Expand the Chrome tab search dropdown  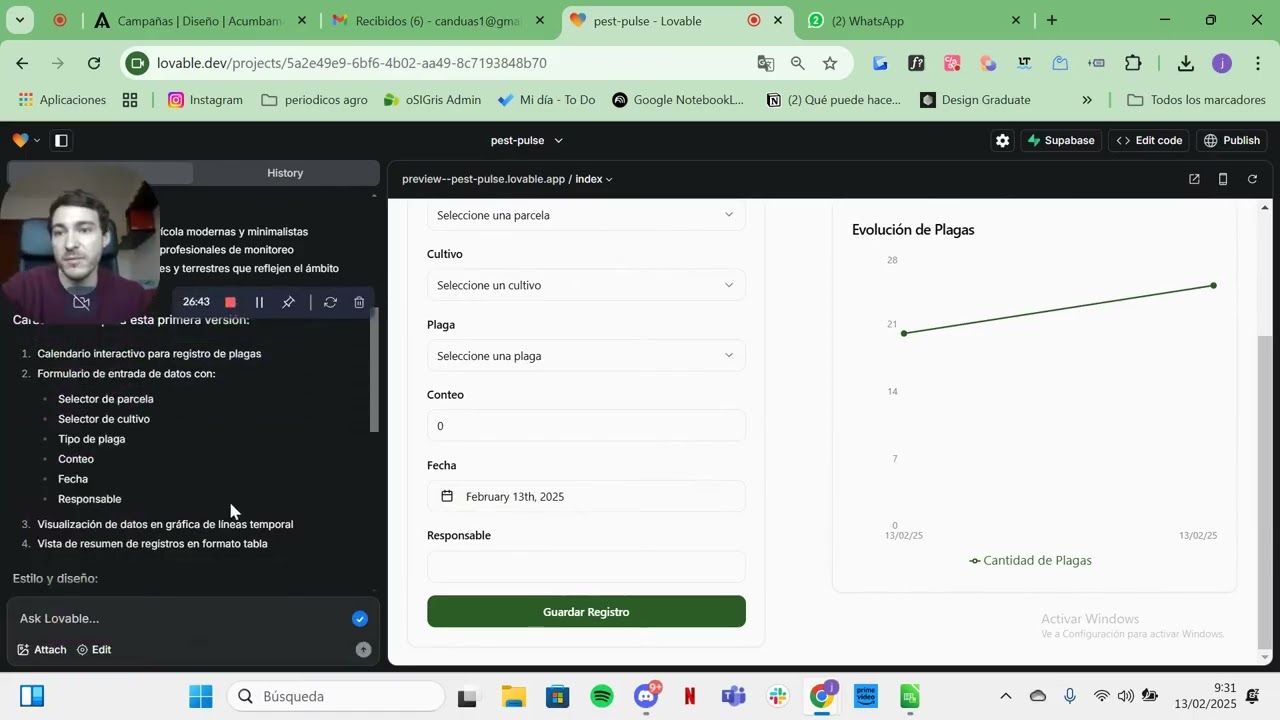[20, 20]
